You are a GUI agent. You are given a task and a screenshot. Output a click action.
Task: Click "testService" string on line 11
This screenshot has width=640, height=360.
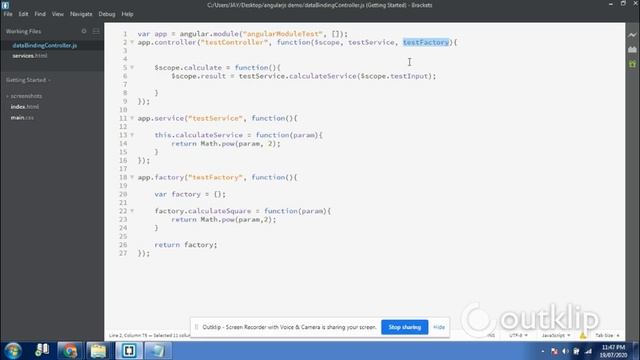pos(216,118)
